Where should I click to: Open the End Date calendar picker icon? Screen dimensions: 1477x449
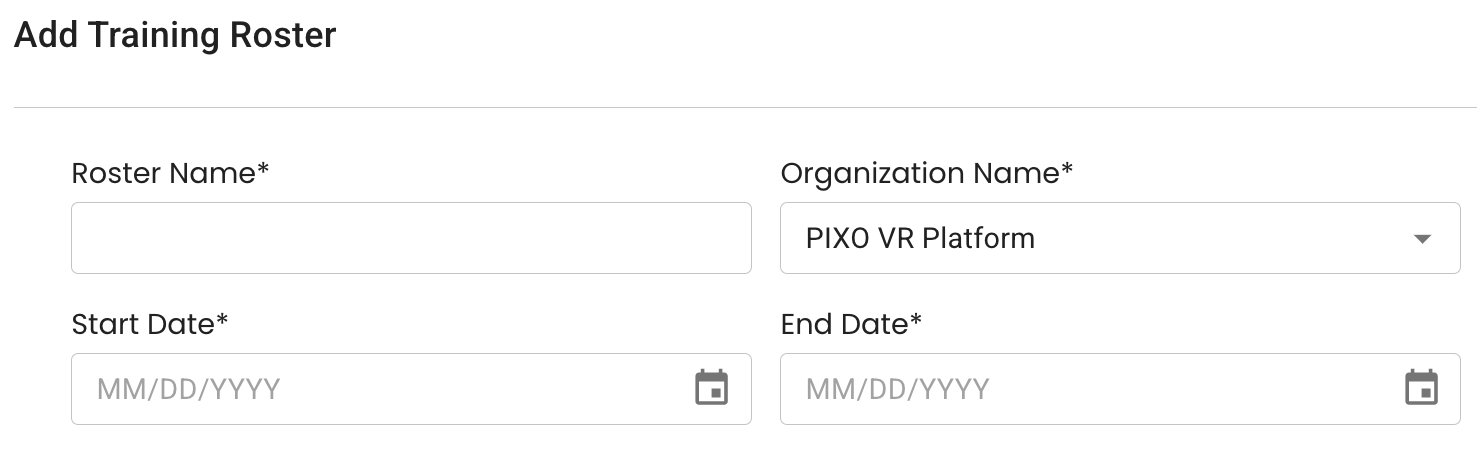tap(1421, 388)
